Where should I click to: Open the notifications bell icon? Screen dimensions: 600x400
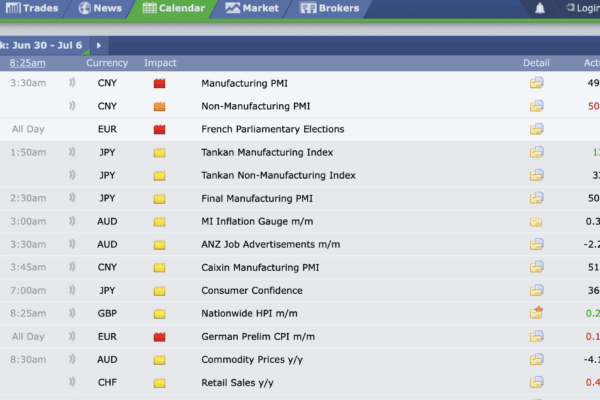540,8
